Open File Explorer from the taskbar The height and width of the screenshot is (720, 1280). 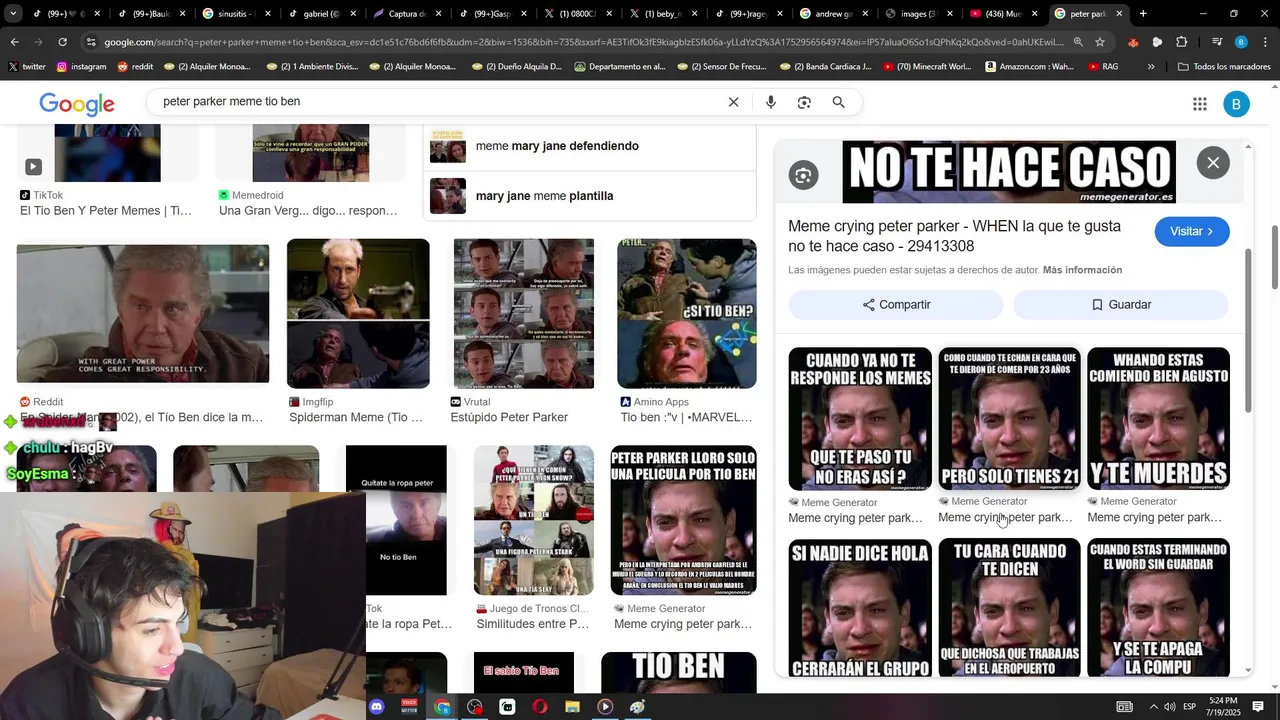[572, 707]
